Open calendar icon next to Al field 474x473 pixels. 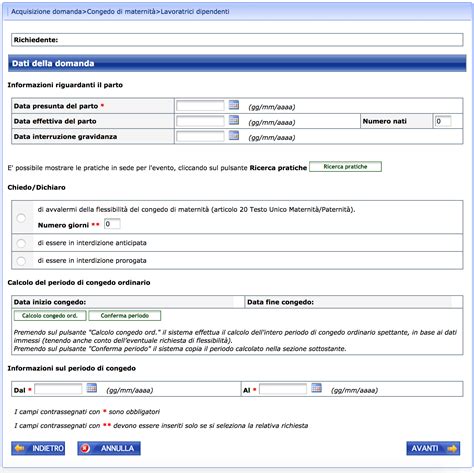coord(316,388)
